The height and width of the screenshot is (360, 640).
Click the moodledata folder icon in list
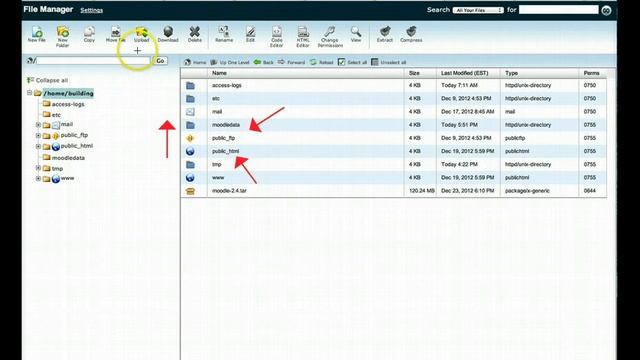[x=190, y=125]
